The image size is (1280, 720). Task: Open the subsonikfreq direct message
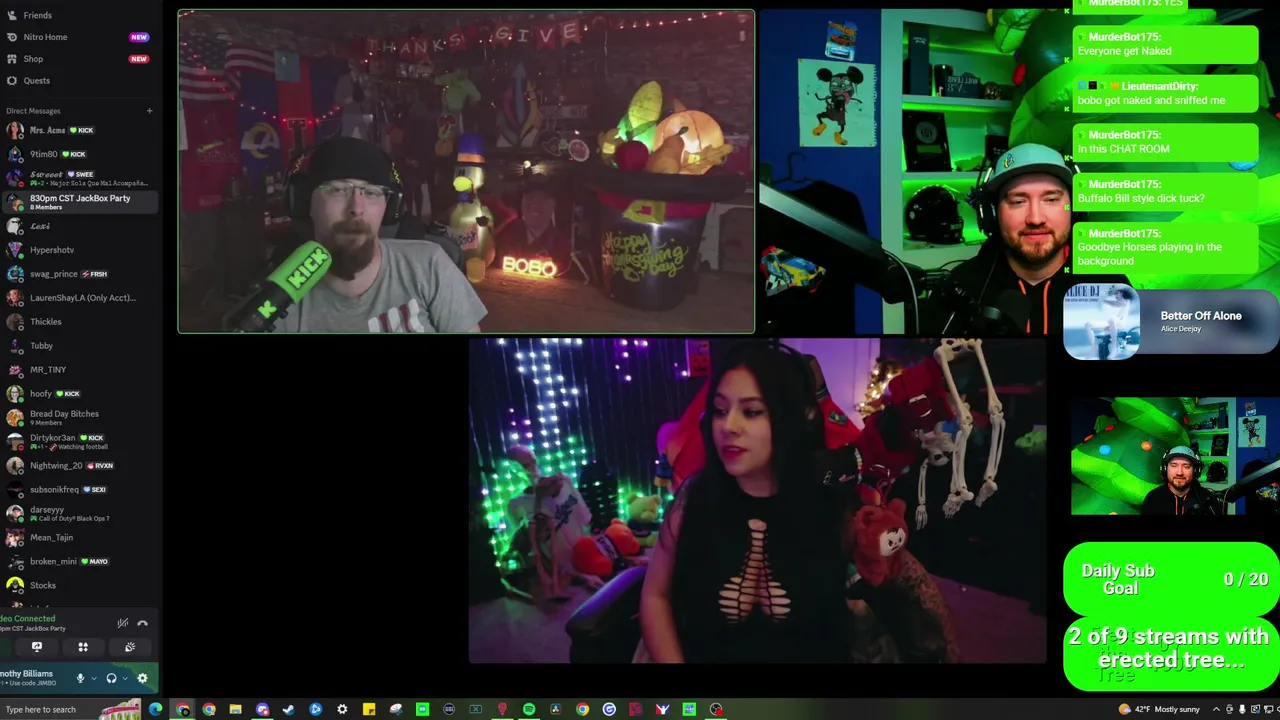[x=79, y=490]
